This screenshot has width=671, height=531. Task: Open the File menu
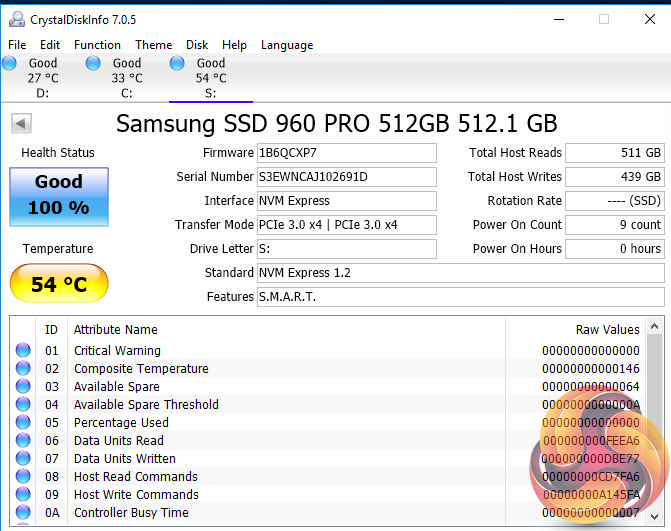[17, 45]
